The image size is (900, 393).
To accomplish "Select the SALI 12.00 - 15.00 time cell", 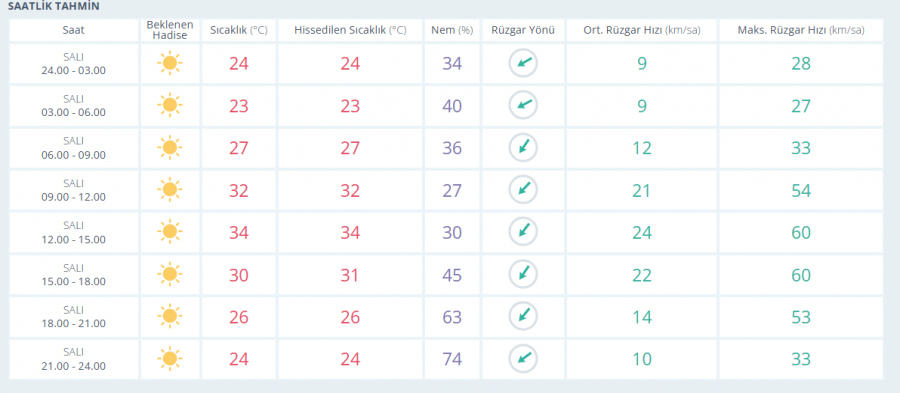I will (73, 232).
